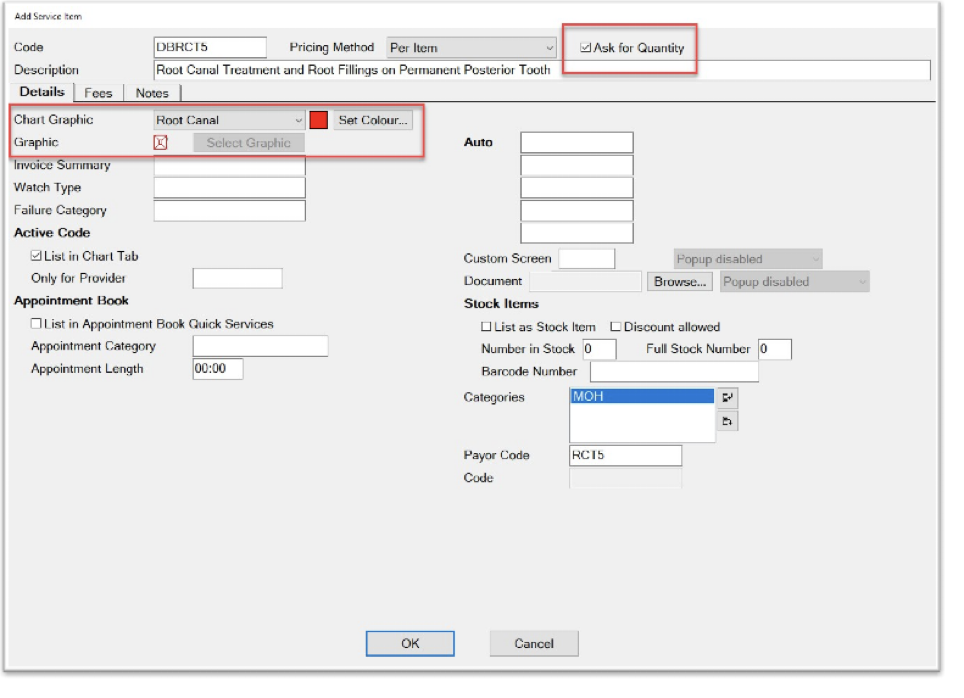Open the Popup disabled dropdown beside Custom Screen

[x=814, y=258]
